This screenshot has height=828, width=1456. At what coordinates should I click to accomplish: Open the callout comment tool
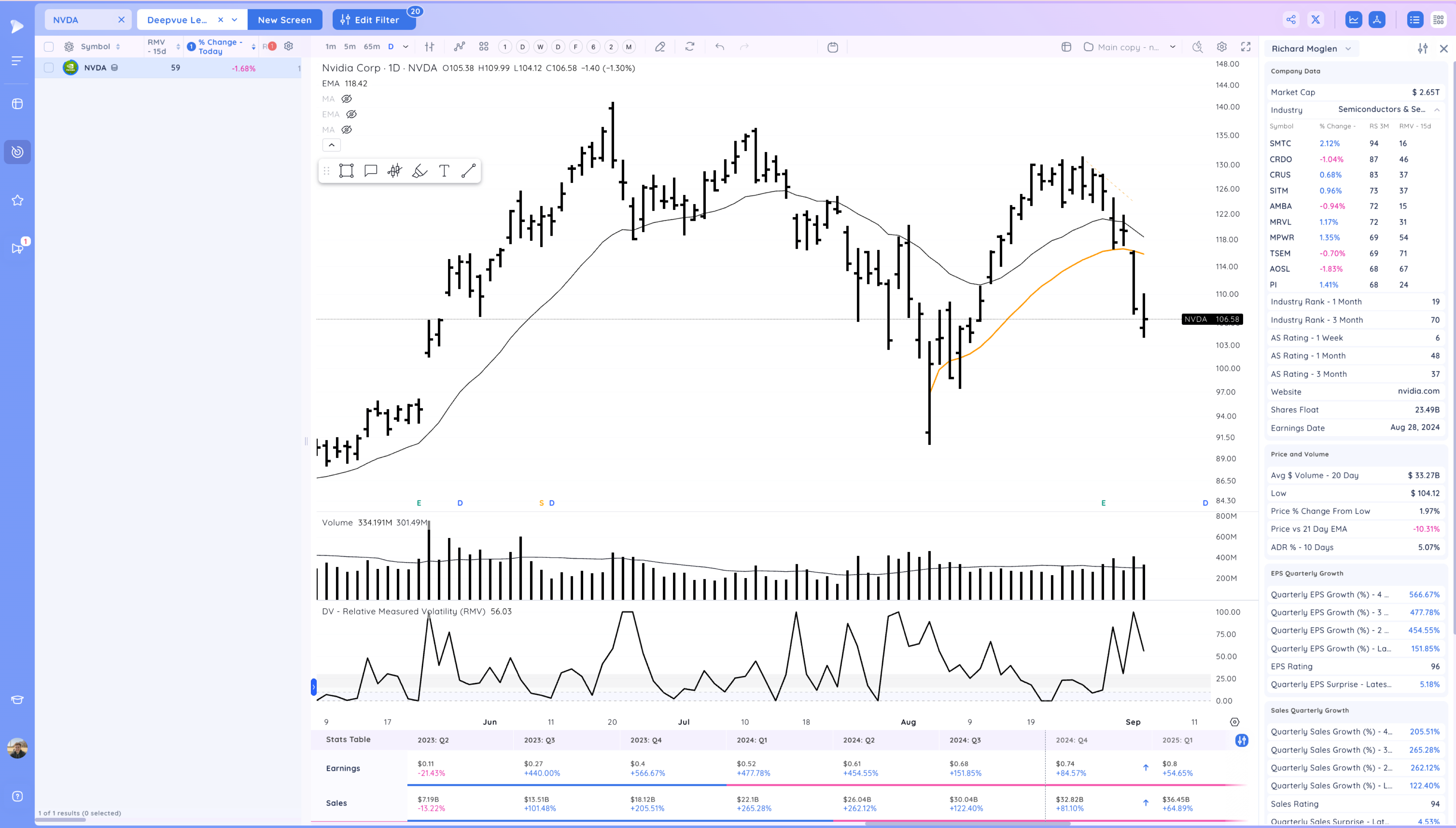[x=371, y=170]
